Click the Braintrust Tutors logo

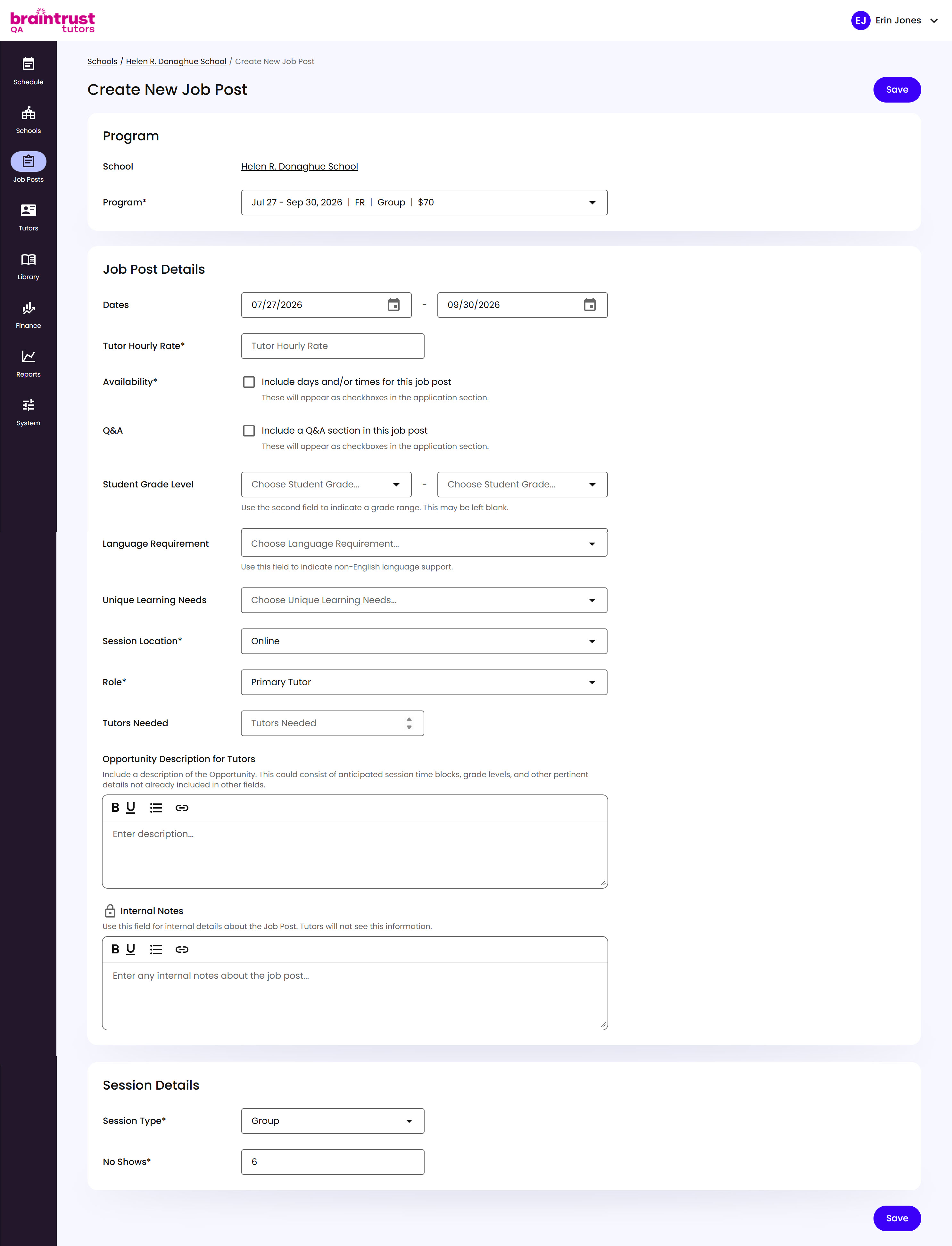tap(52, 21)
